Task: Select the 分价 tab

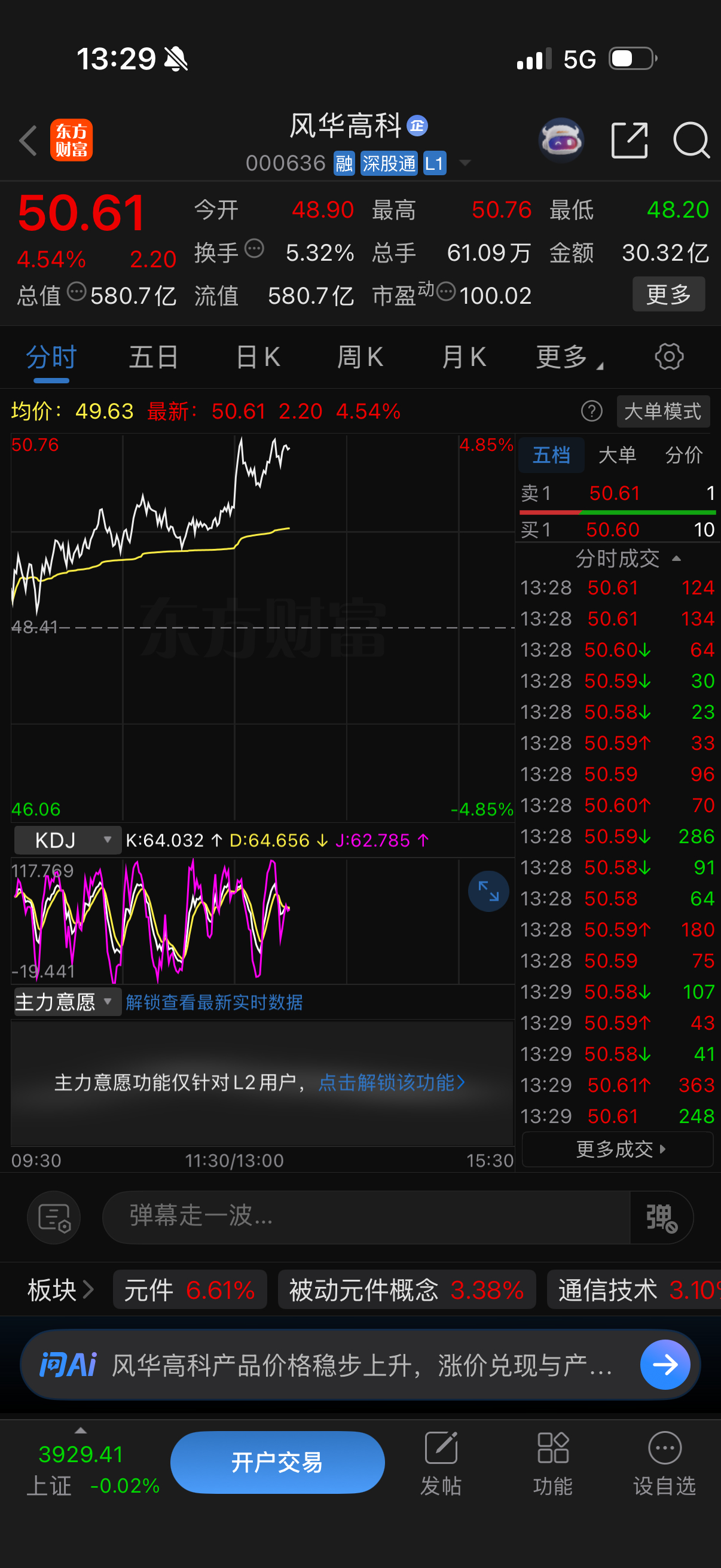Action: point(683,454)
